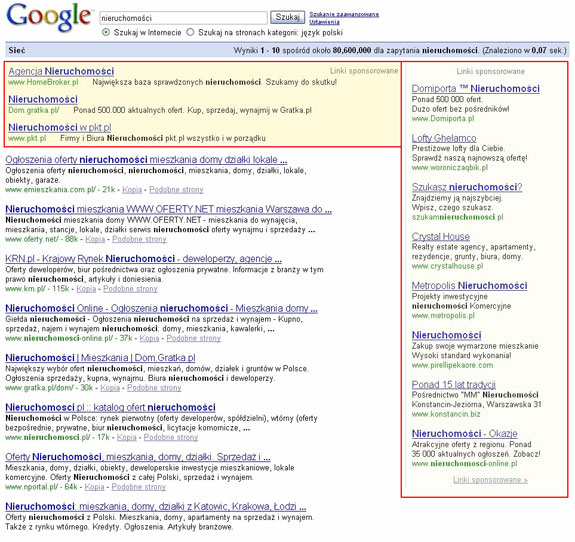The width and height of the screenshot is (575, 542).
Task: Click the Google logo
Action: pos(48,17)
